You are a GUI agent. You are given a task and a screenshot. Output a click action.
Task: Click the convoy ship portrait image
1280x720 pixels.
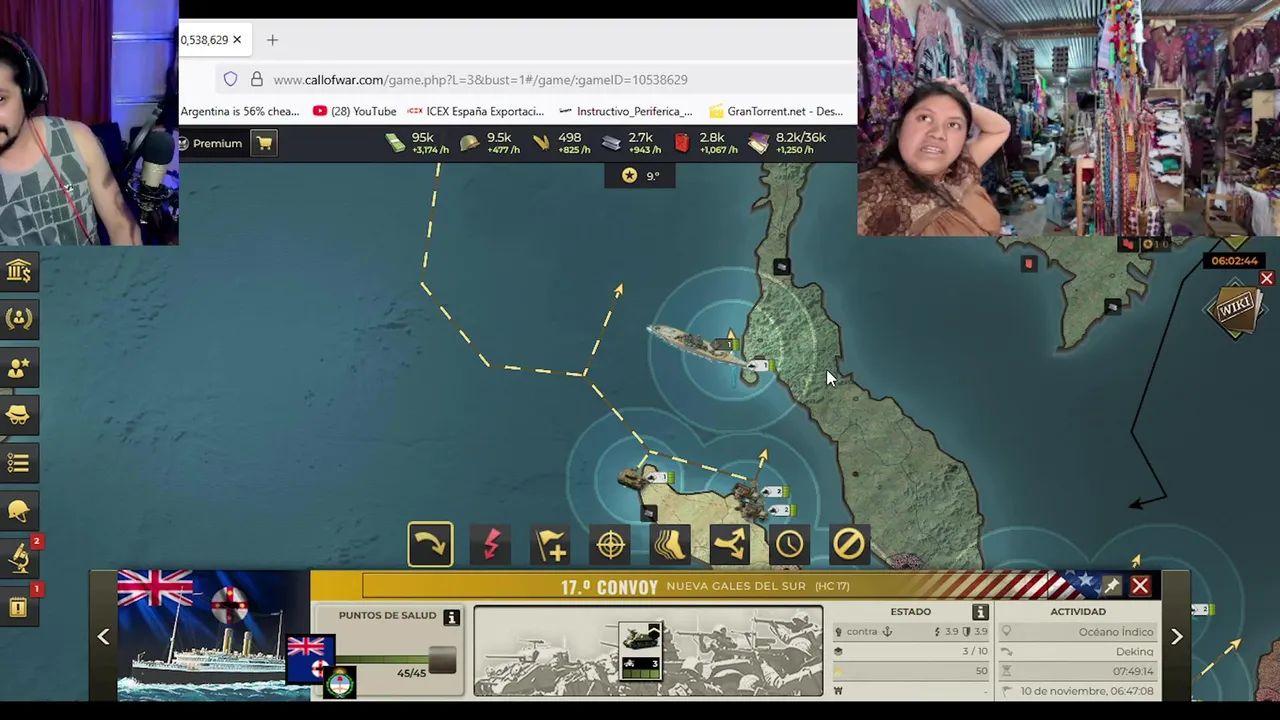[212, 635]
